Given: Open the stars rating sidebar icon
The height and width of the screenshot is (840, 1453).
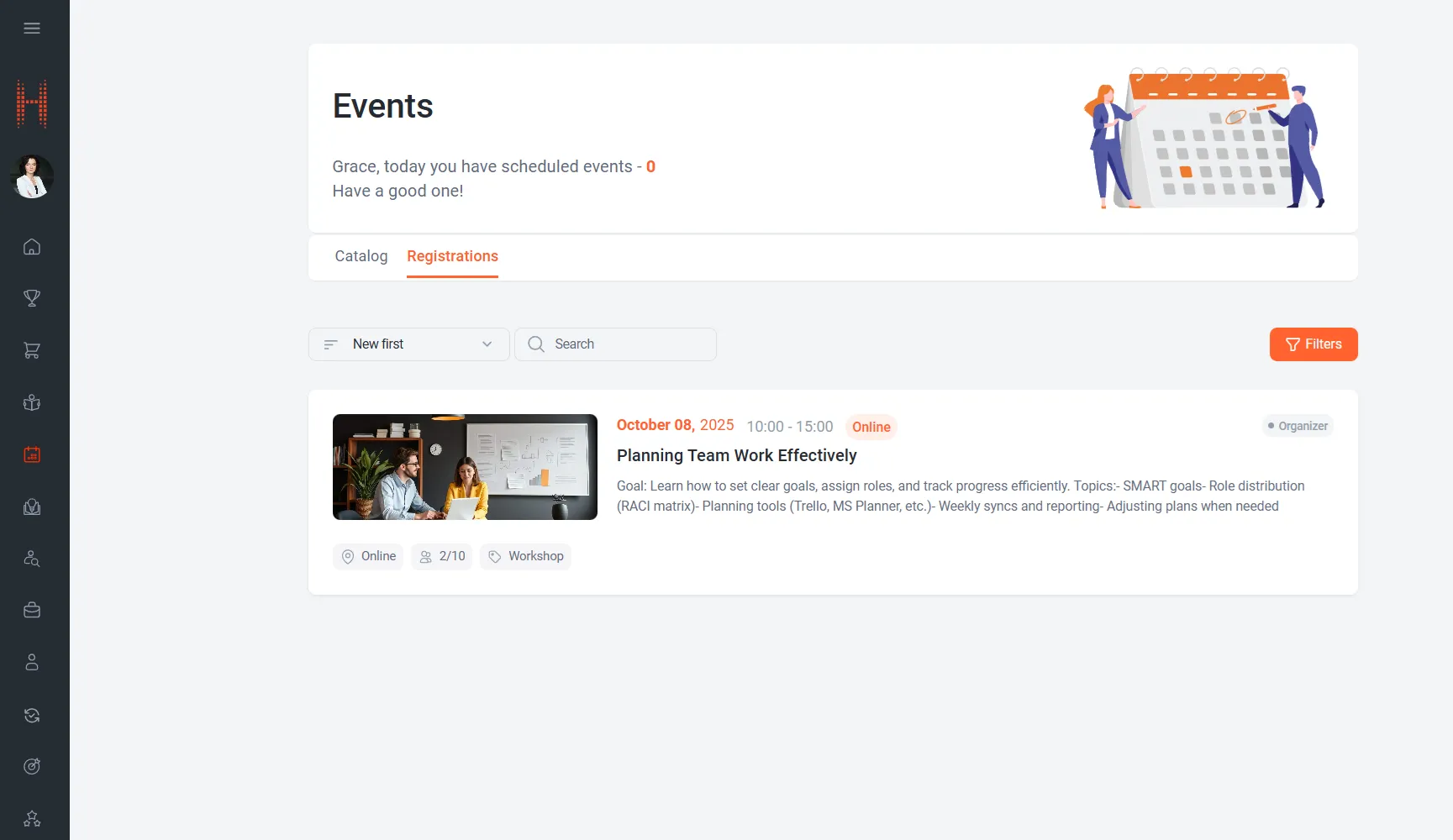Looking at the screenshot, I should point(32,818).
